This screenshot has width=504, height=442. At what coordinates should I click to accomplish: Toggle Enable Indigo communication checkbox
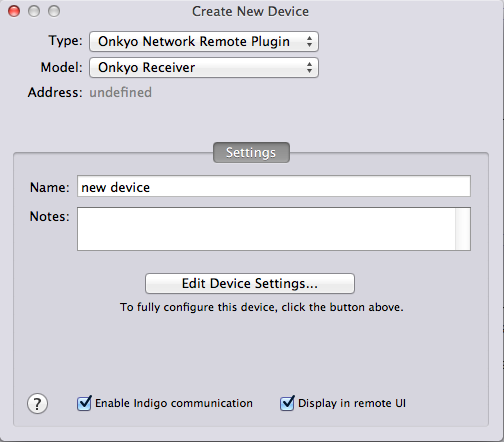coord(84,403)
